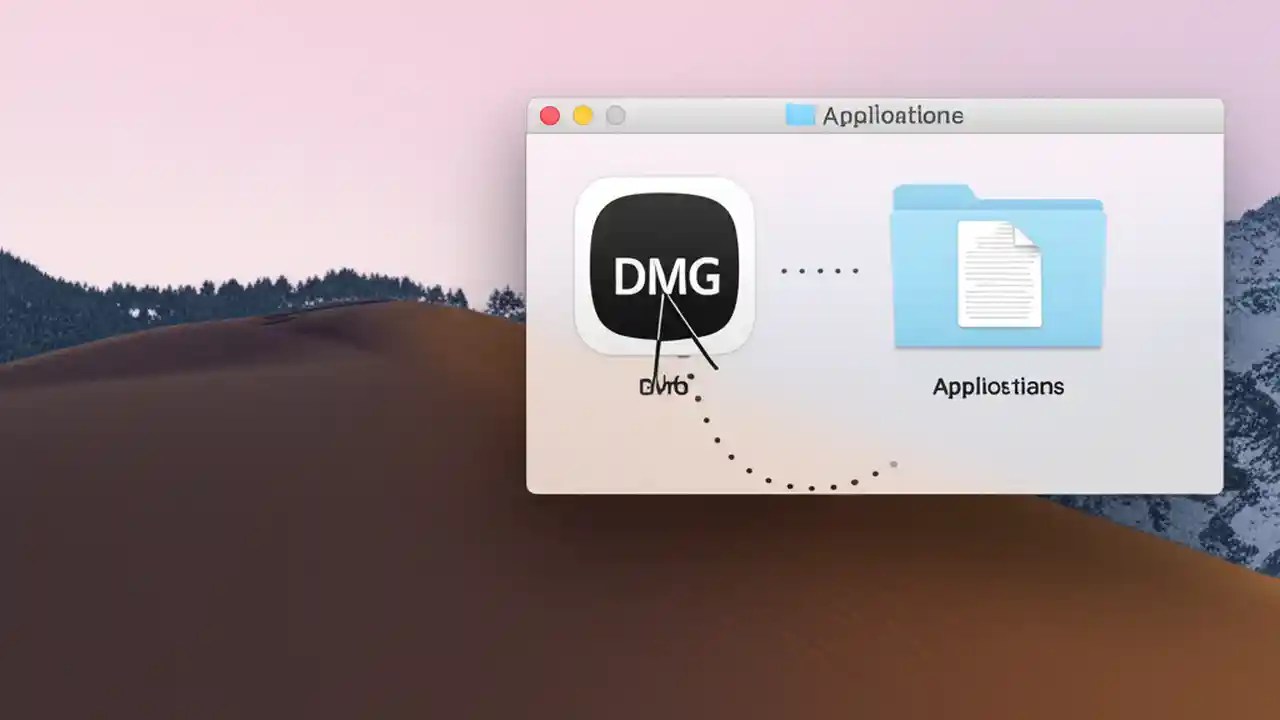
Task: Click the yellow minimize traffic-light button
Action: pos(582,115)
